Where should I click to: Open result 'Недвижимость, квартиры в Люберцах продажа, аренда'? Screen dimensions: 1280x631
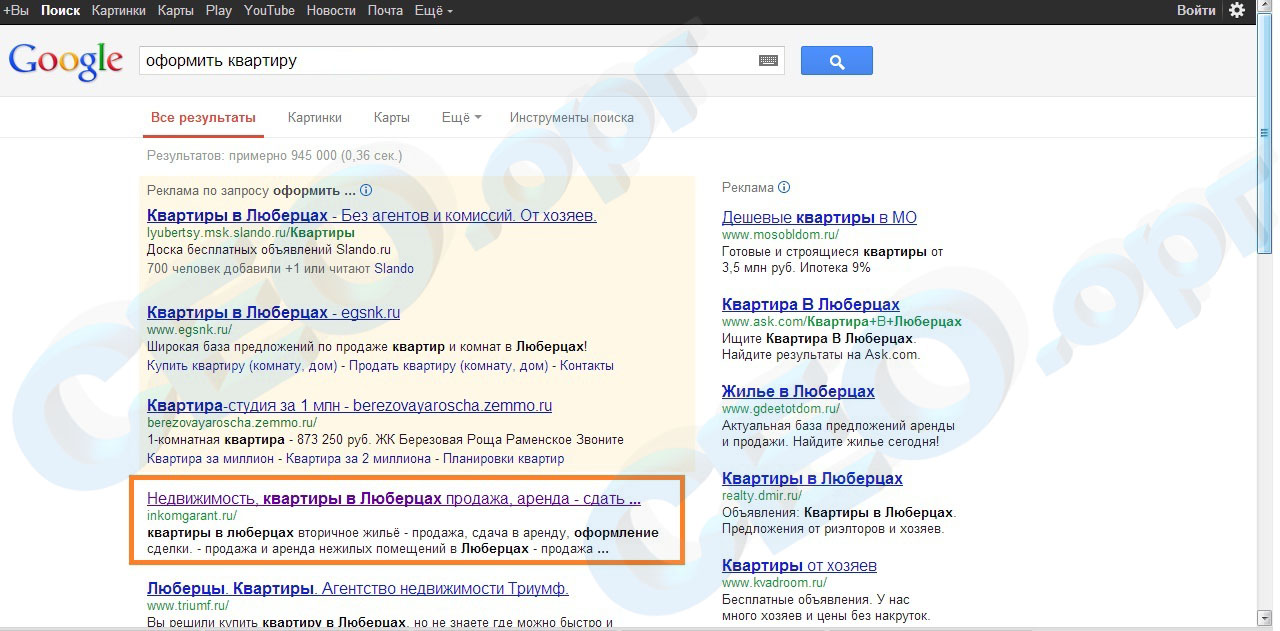pos(394,498)
